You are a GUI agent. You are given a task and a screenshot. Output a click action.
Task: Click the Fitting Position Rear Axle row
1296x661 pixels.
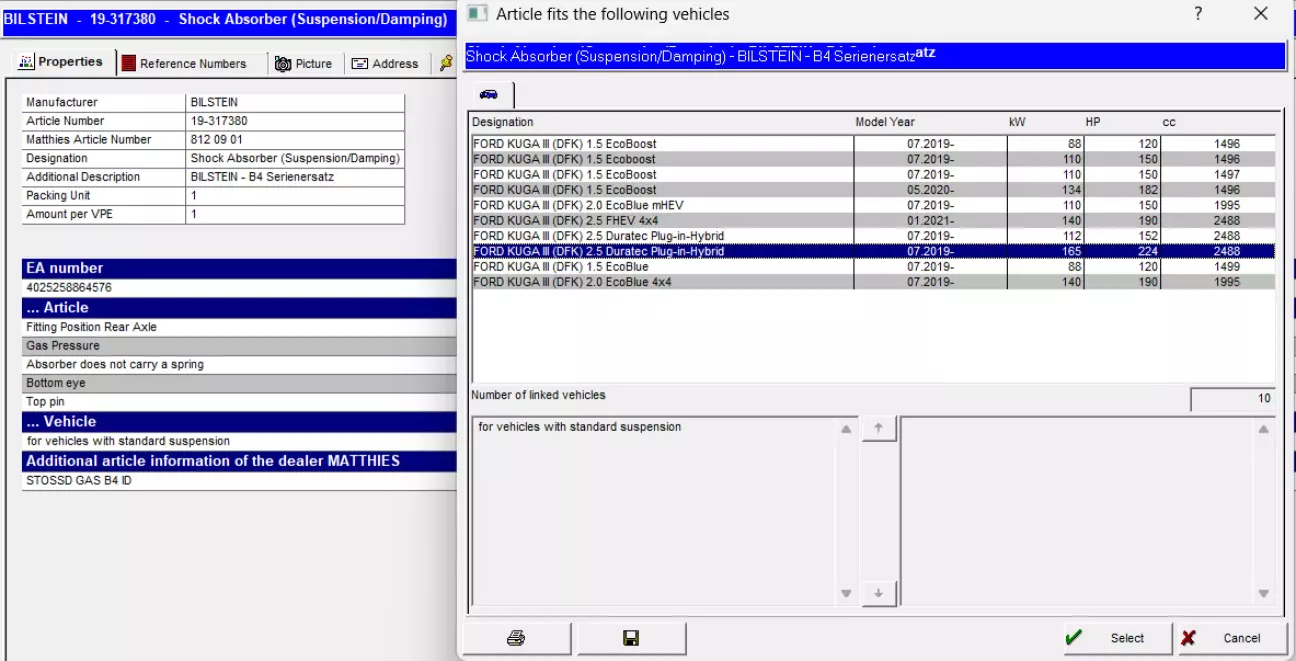click(239, 327)
